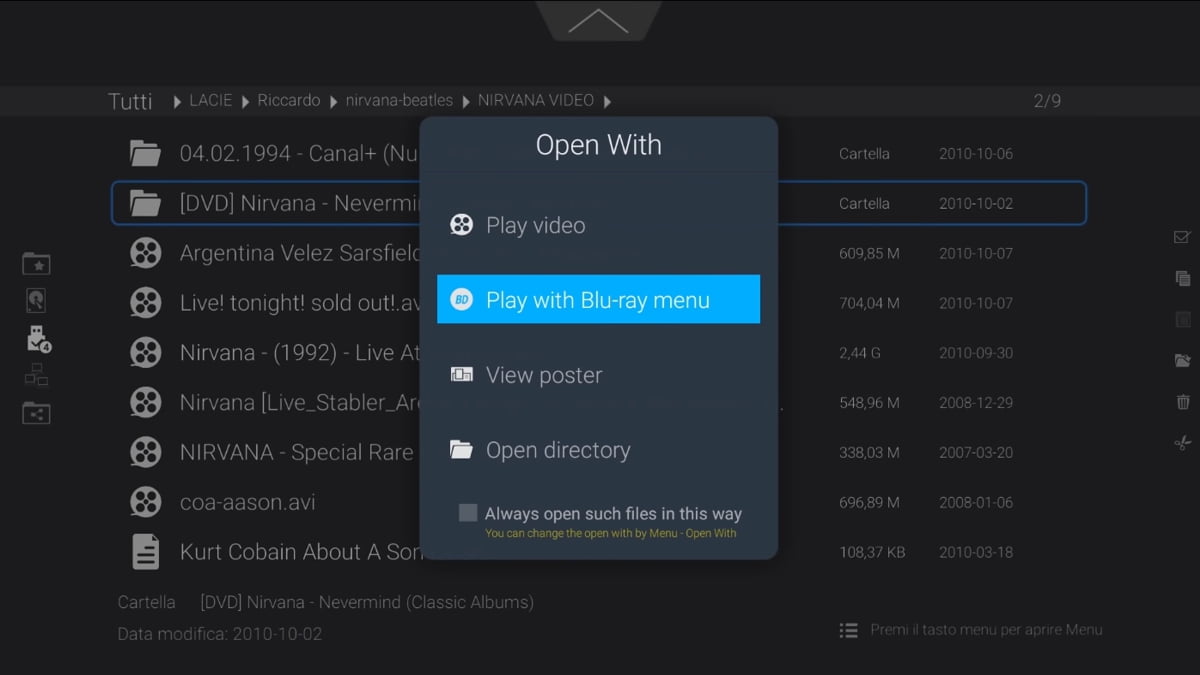Click the film reel icon of coa-aason.avi

145,501
